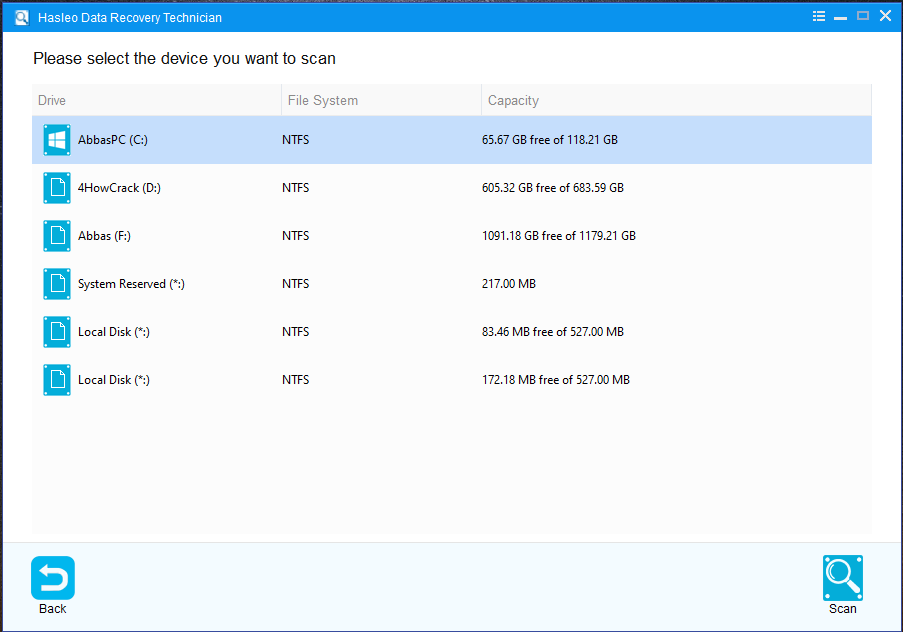Select the 4HowCrack (D:) drive name
903x632 pixels.
coord(119,188)
